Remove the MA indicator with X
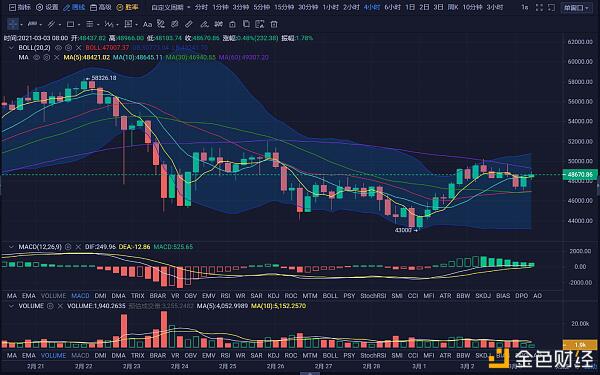600x375 pixels. click(57, 57)
